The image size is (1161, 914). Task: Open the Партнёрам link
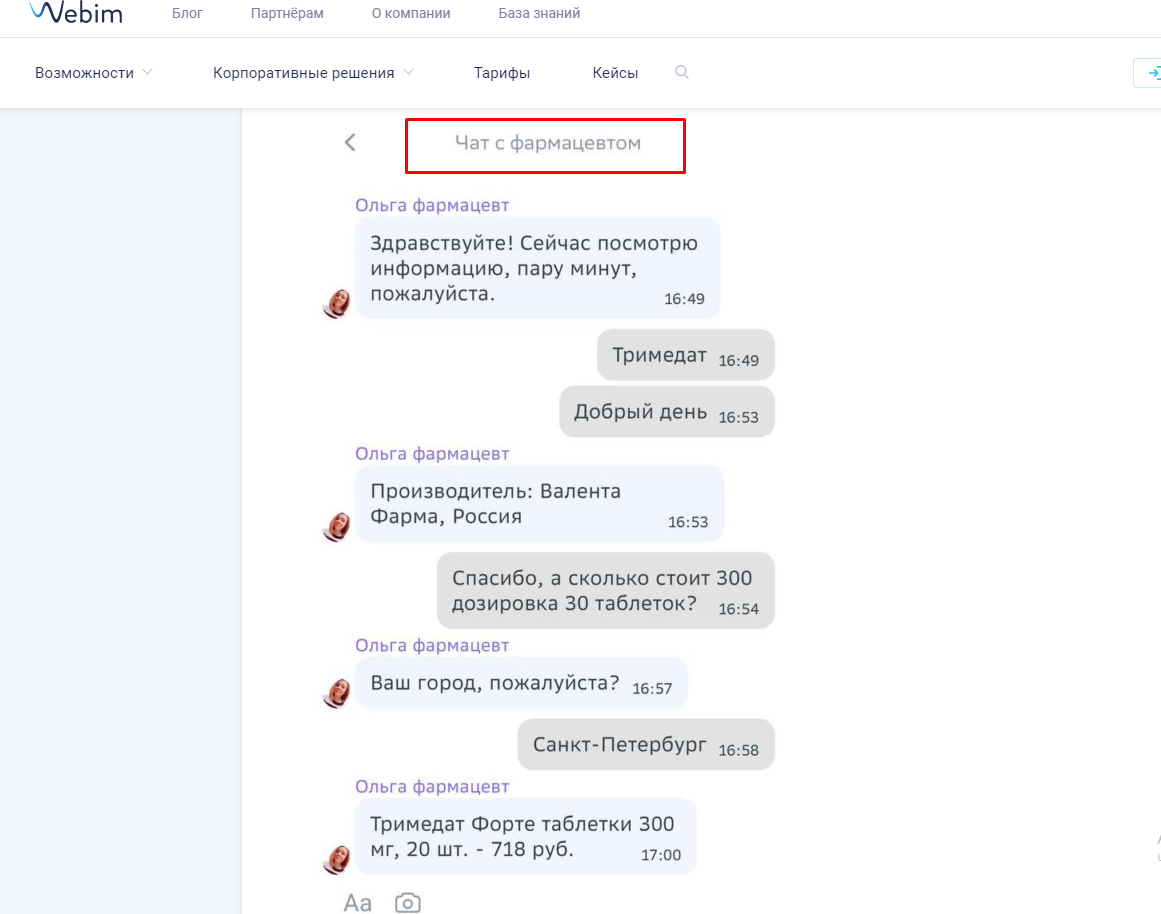coord(287,13)
